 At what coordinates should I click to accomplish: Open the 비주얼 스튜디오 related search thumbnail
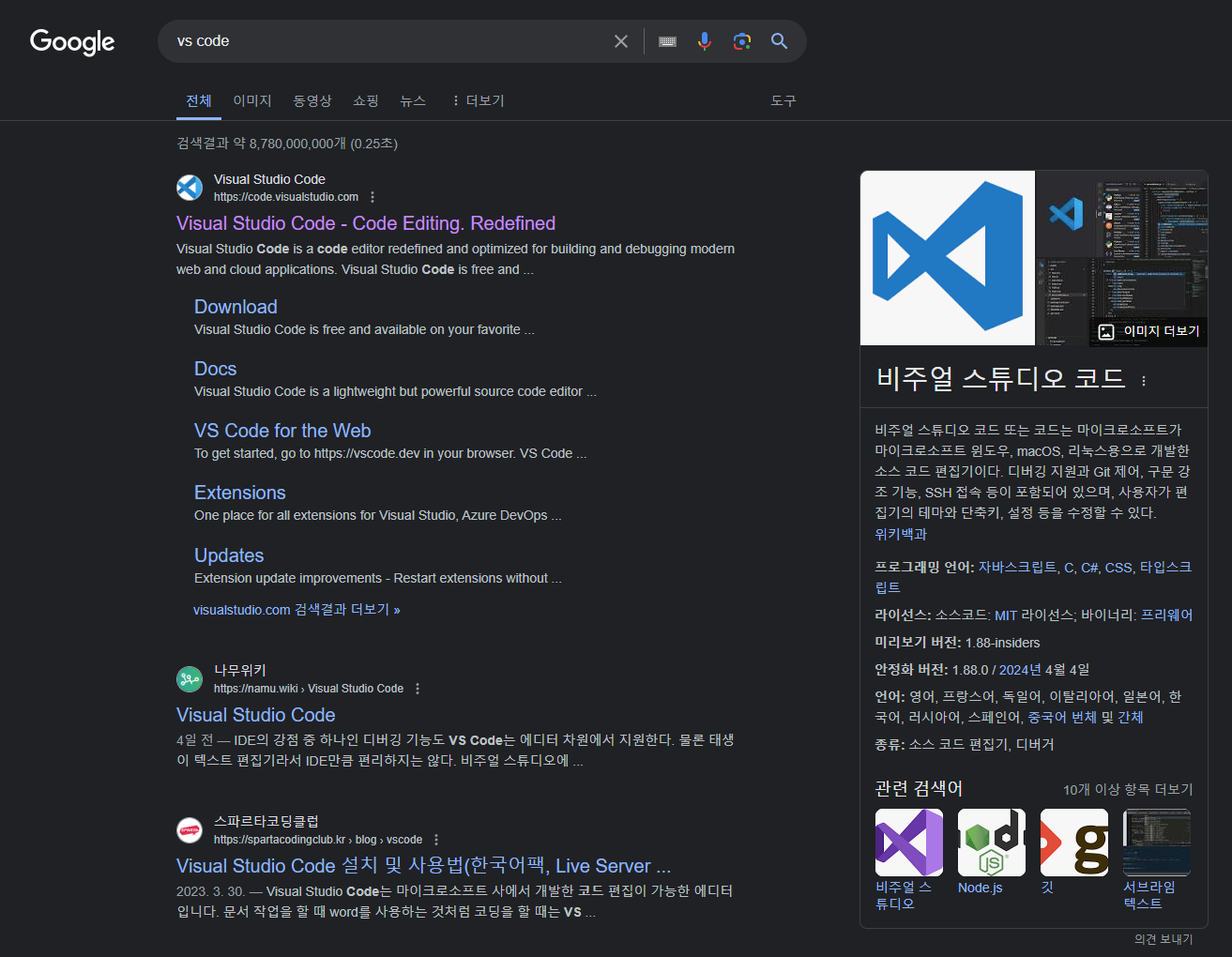click(909, 843)
